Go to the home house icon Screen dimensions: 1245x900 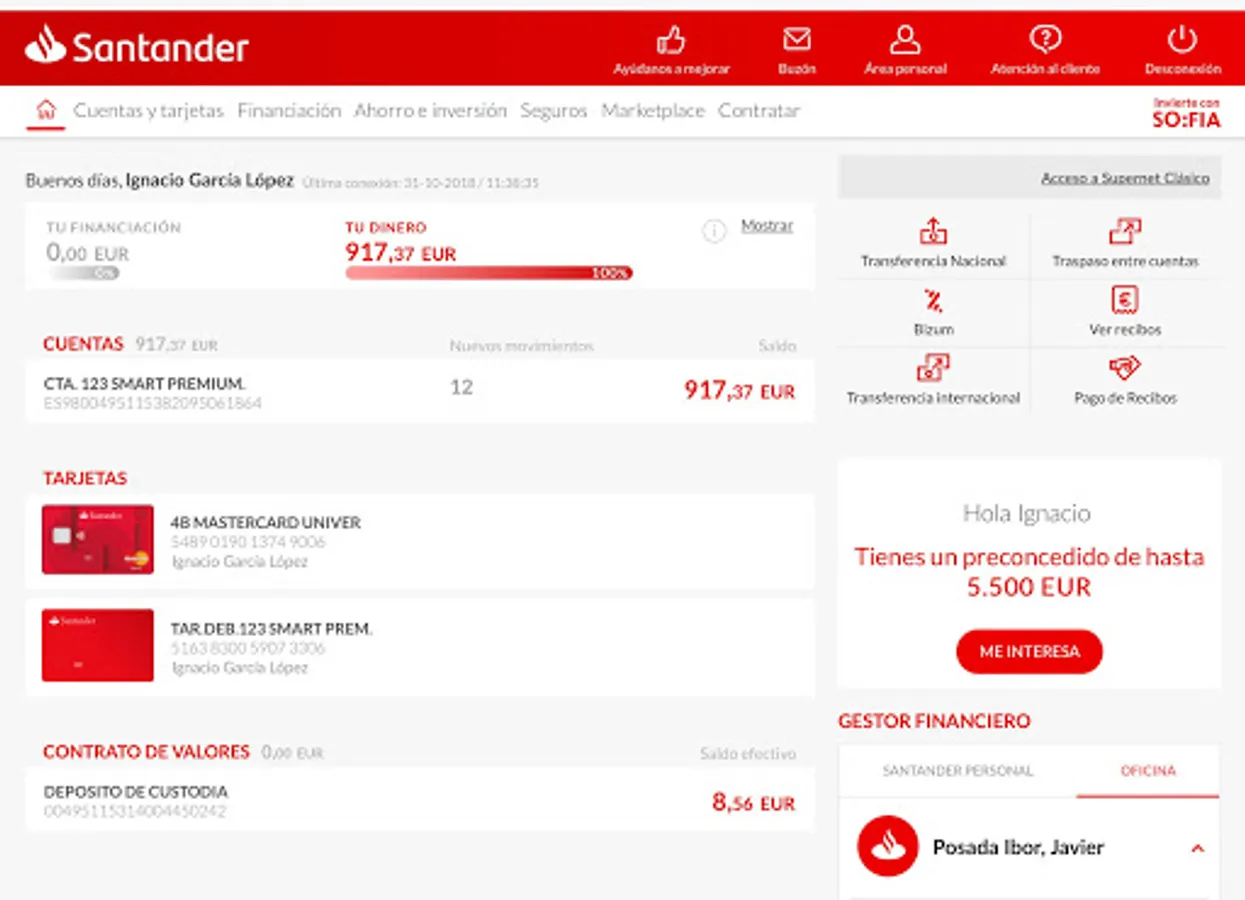point(45,110)
